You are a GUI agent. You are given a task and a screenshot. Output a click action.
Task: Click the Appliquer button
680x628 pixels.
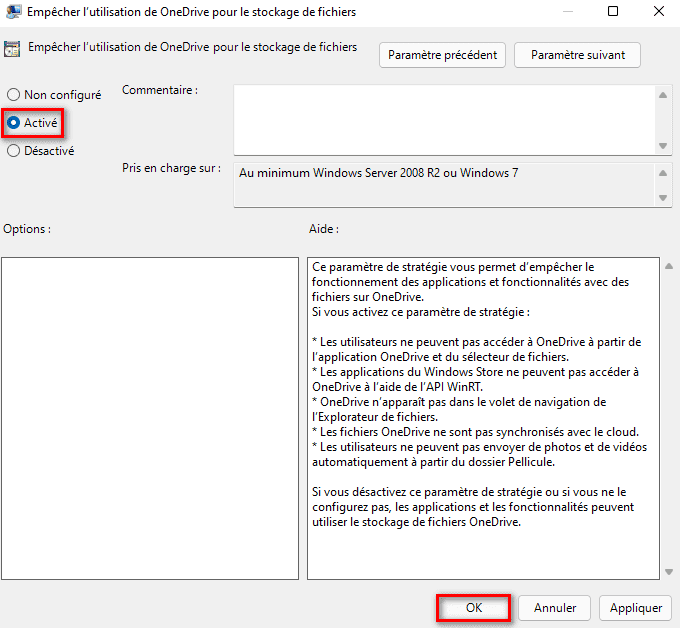[x=636, y=608]
